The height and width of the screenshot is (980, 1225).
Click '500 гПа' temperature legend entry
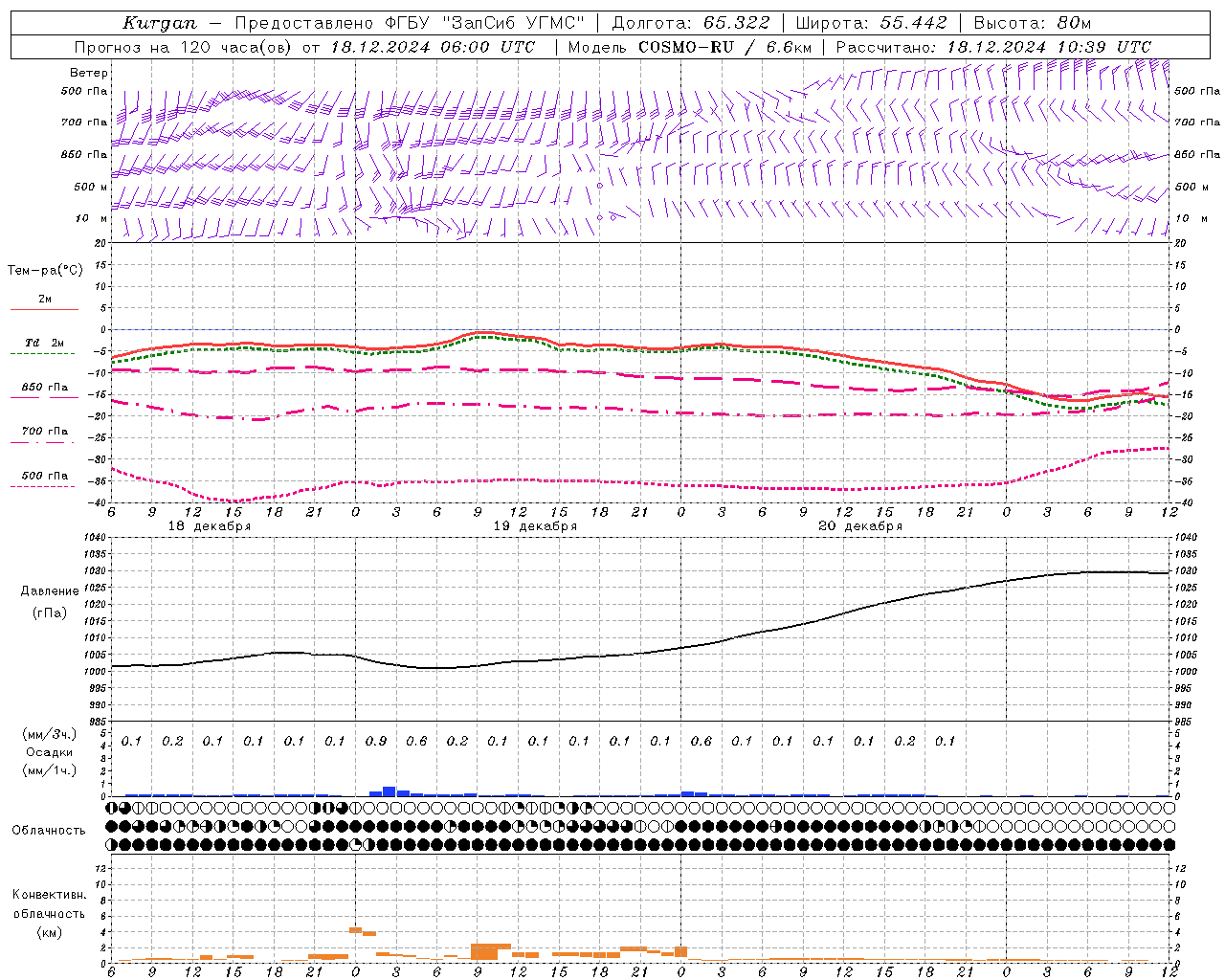(45, 476)
